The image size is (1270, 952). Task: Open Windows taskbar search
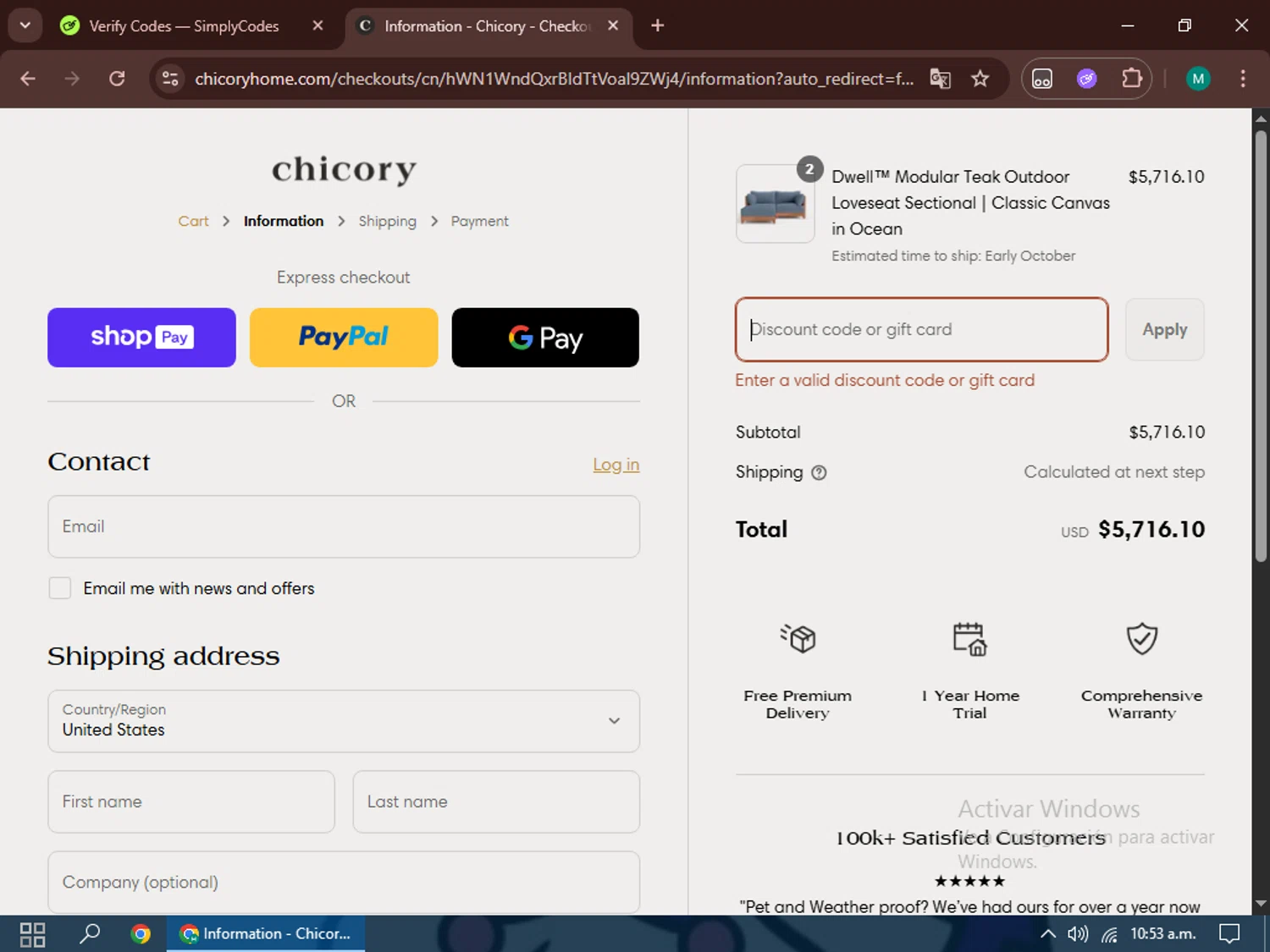coord(90,934)
